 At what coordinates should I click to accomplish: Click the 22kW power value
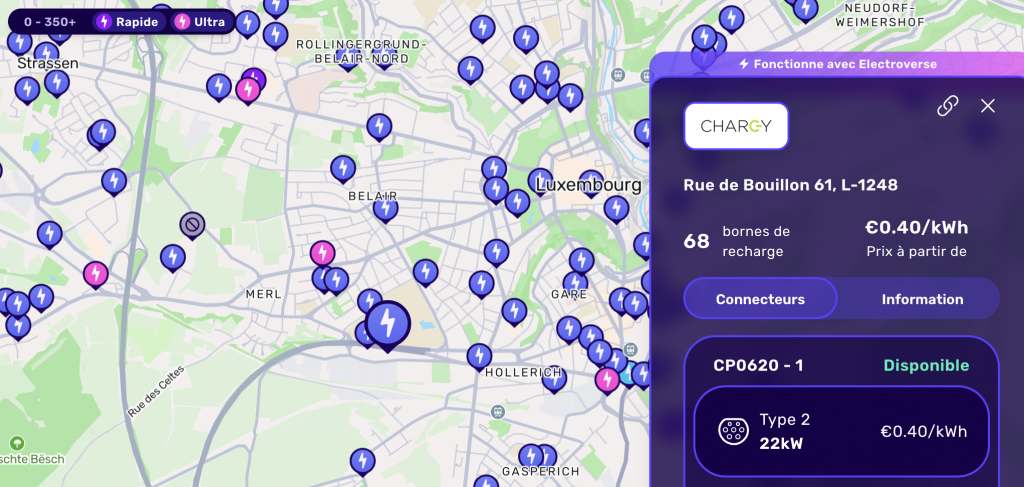tap(781, 444)
